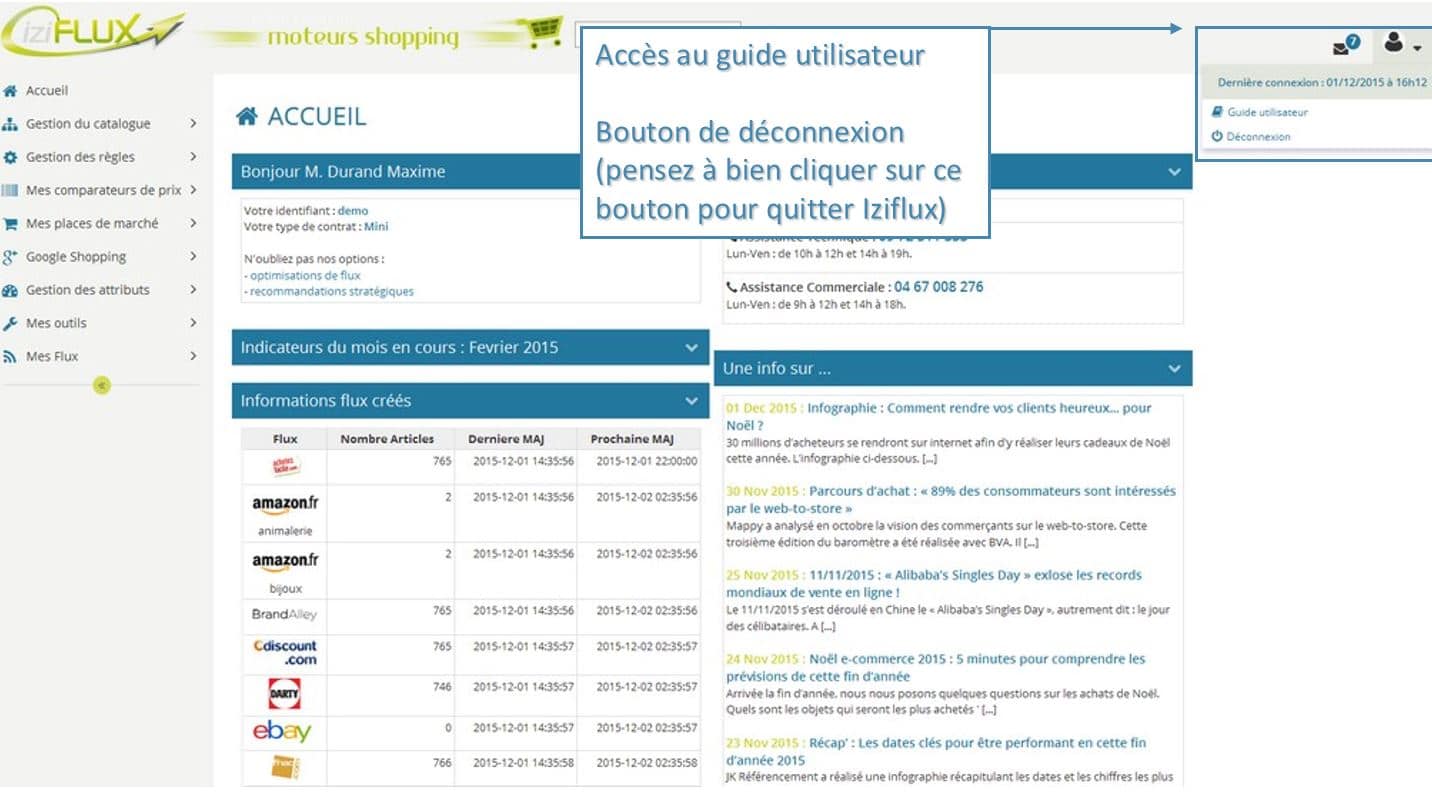
Task: Click the Cdiscount.com logo in flux table
Action: tap(285, 653)
